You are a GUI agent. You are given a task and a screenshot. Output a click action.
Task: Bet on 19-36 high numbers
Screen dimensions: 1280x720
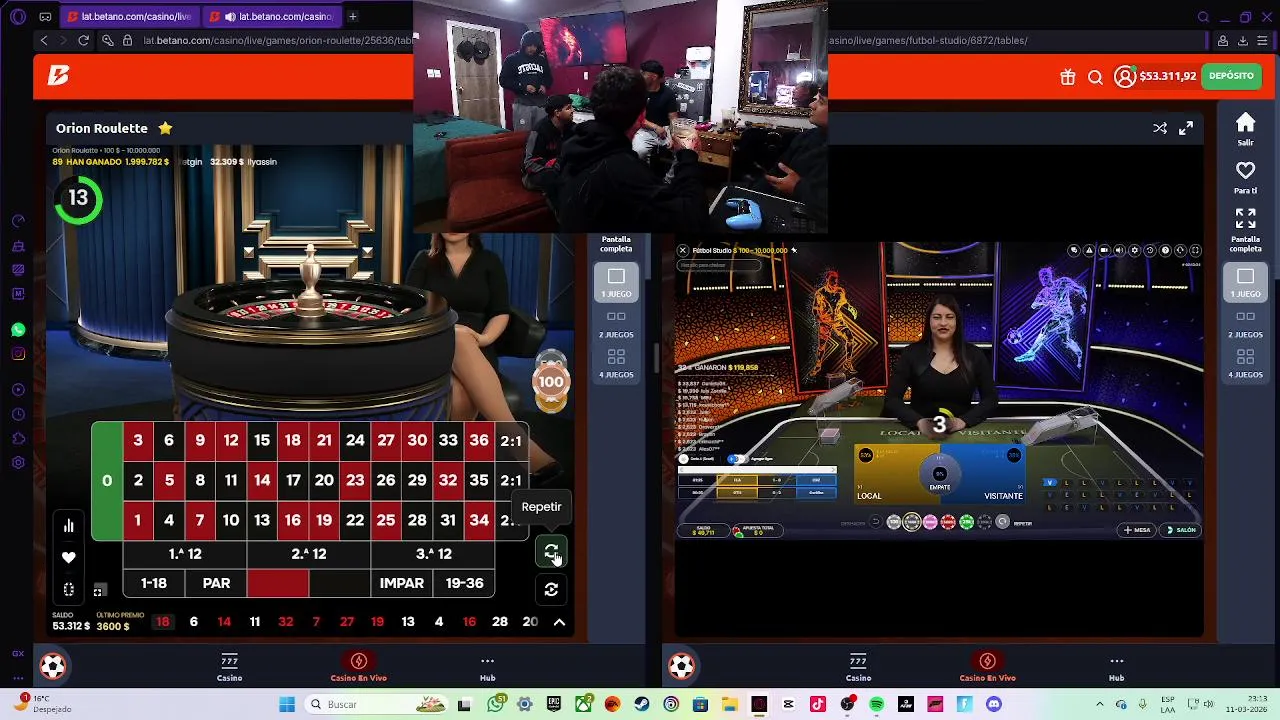(464, 583)
